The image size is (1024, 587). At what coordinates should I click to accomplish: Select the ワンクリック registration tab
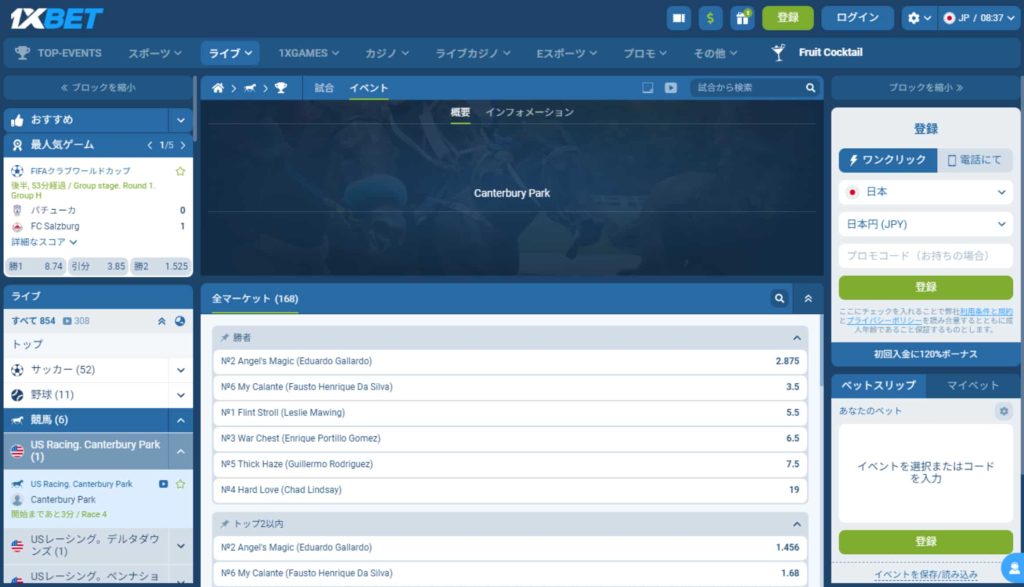(x=888, y=160)
